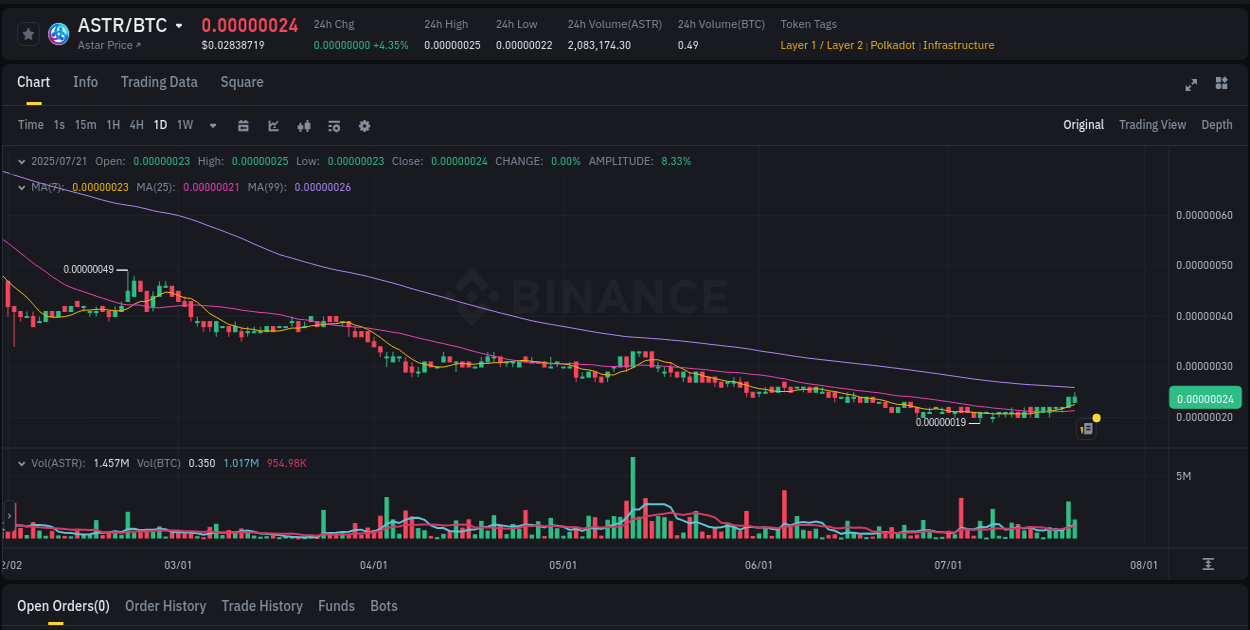Open the candlestick chart type icon
1250x630 pixels.
coord(303,125)
